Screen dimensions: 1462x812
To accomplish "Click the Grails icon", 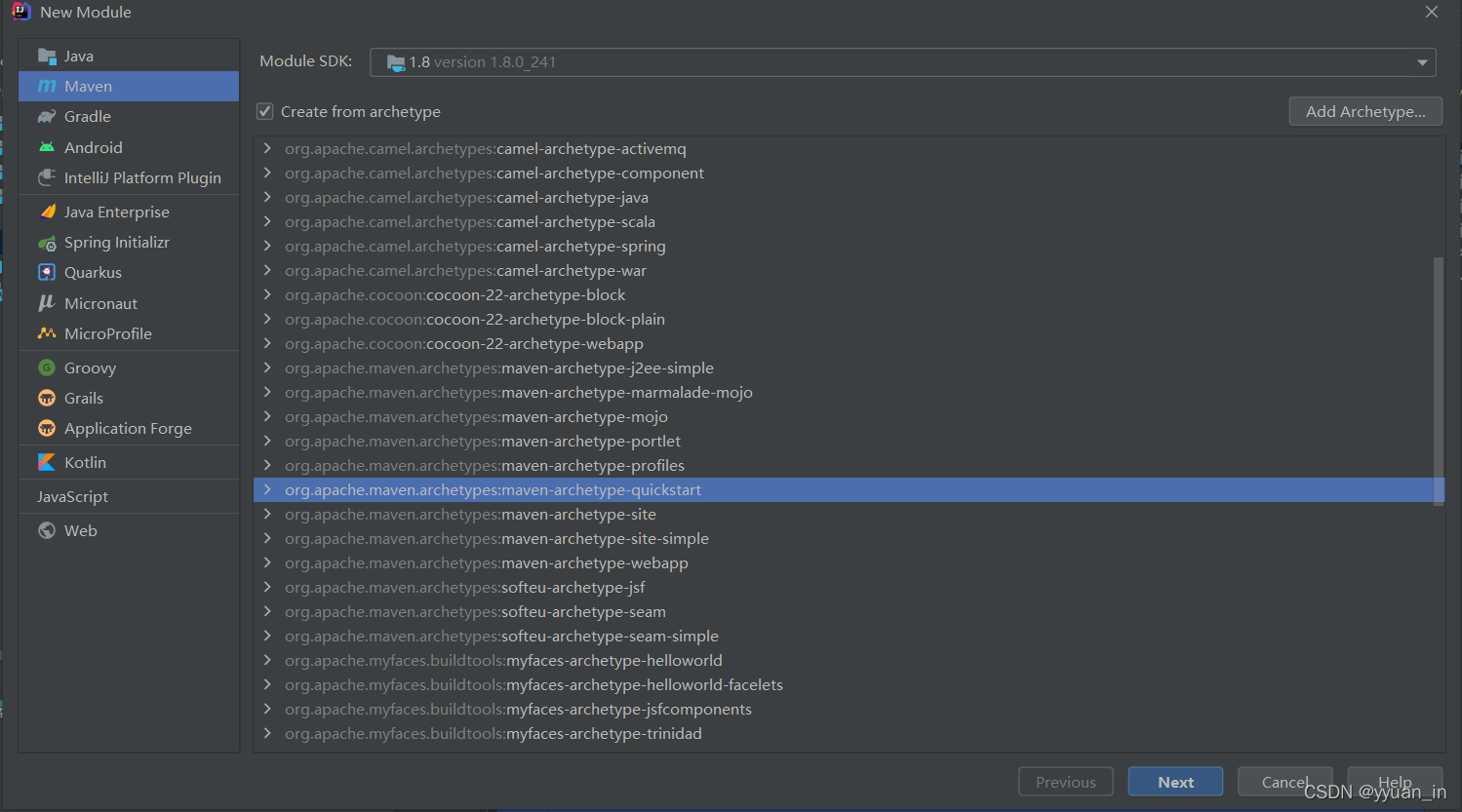I will [47, 398].
